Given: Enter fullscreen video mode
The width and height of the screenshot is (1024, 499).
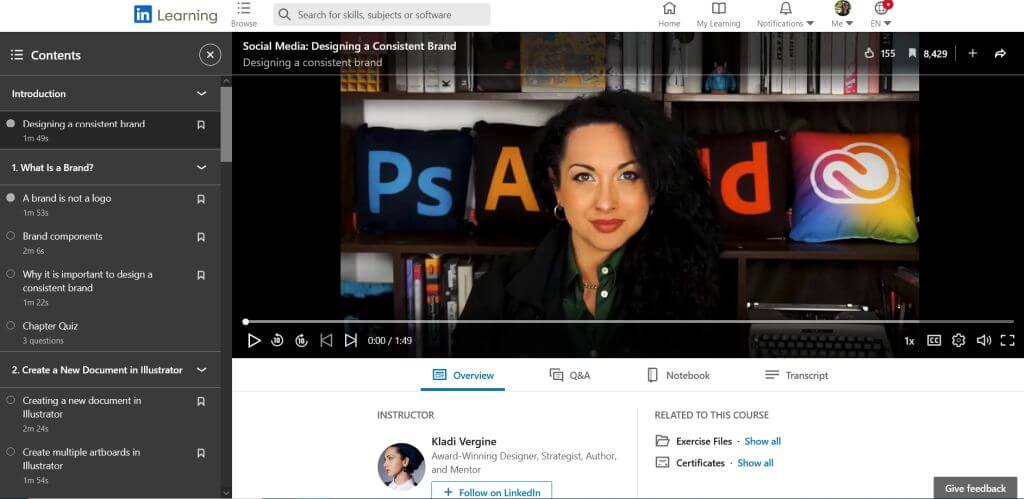Looking at the screenshot, I should 1007,340.
